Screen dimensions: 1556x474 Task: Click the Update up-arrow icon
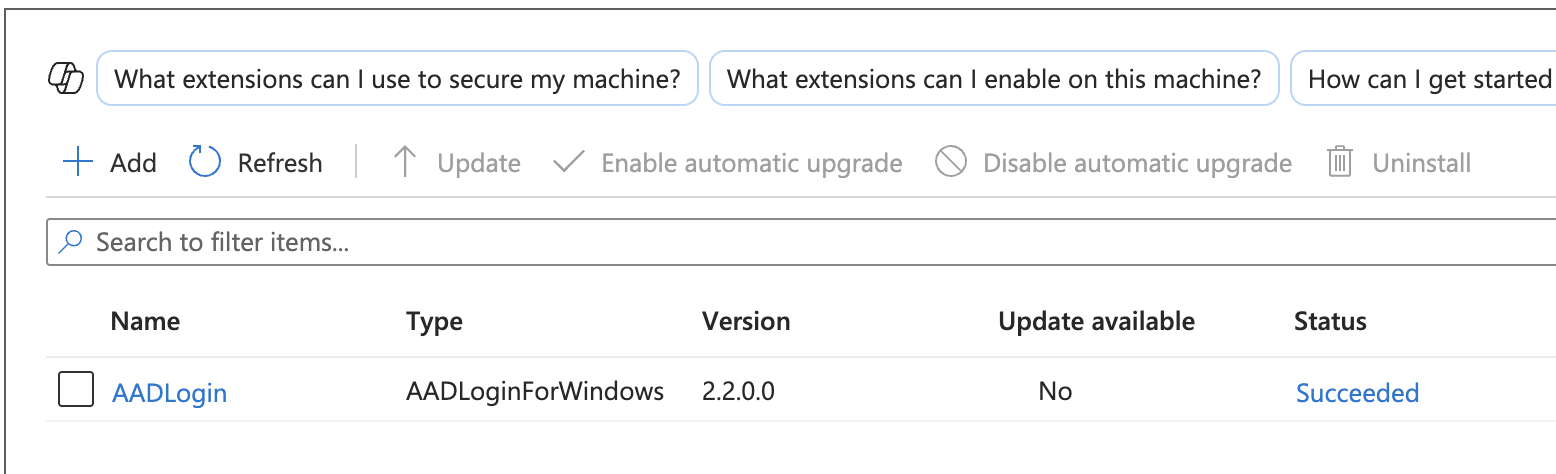tap(405, 162)
